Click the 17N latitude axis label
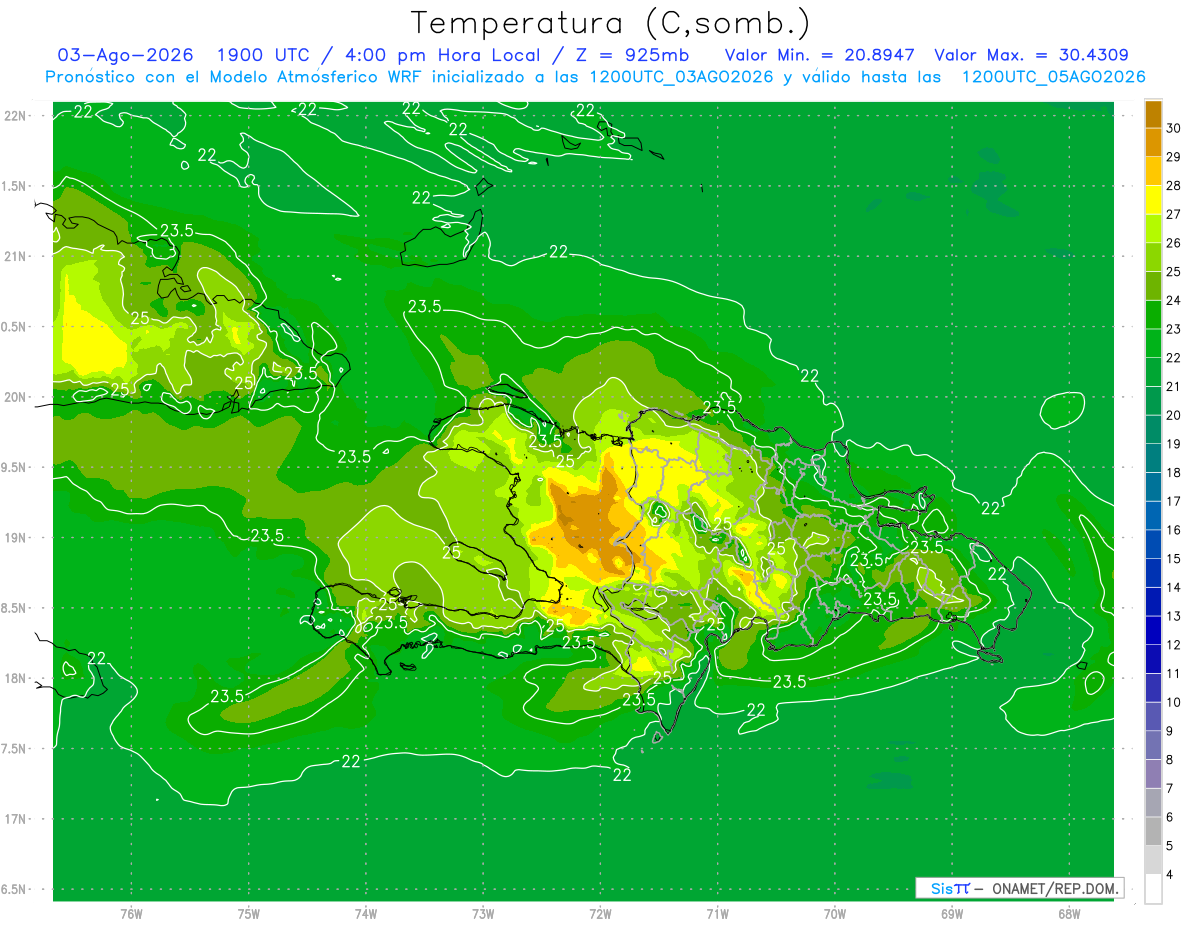This screenshot has height=927, width=1200. click(x=14, y=819)
